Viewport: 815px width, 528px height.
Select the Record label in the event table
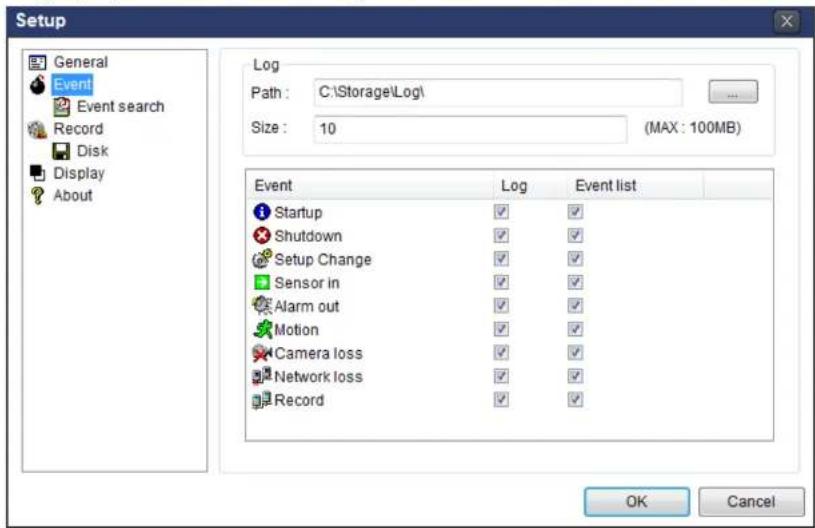point(299,400)
